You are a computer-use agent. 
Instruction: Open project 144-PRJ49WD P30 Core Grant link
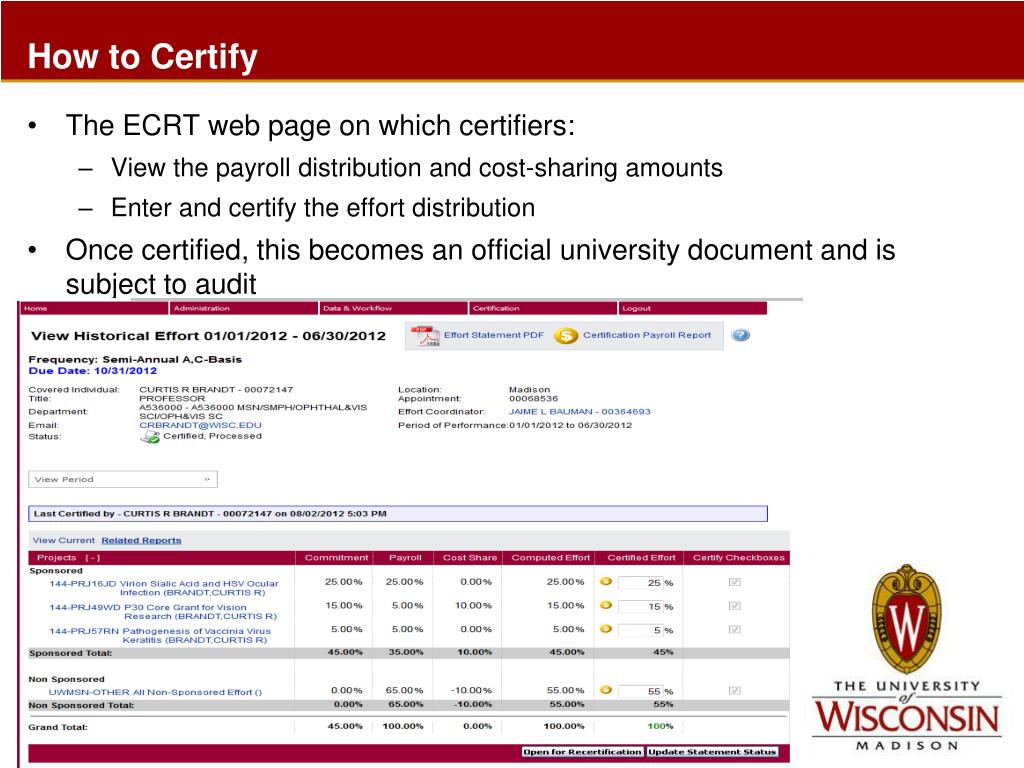pos(163,612)
